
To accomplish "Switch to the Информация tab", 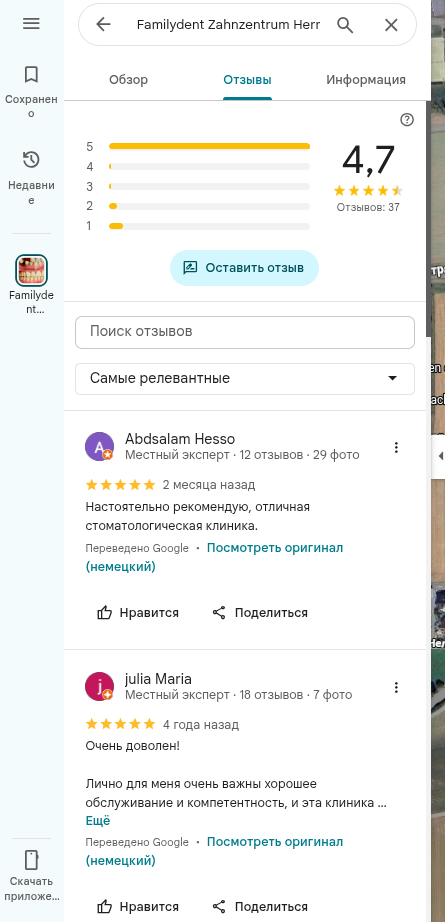I will click(x=366, y=80).
